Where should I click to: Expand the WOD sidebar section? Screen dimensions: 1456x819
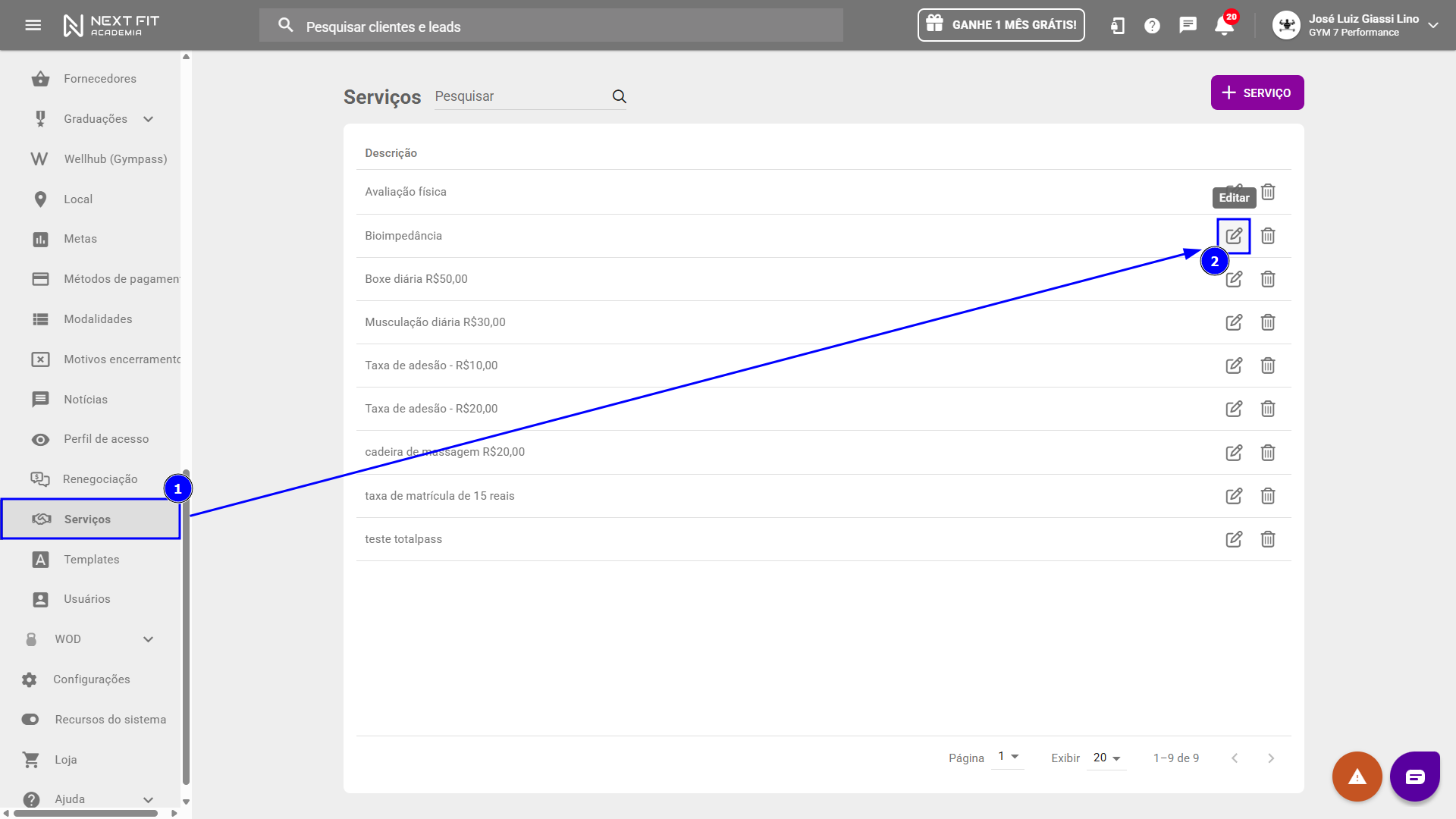coord(149,639)
